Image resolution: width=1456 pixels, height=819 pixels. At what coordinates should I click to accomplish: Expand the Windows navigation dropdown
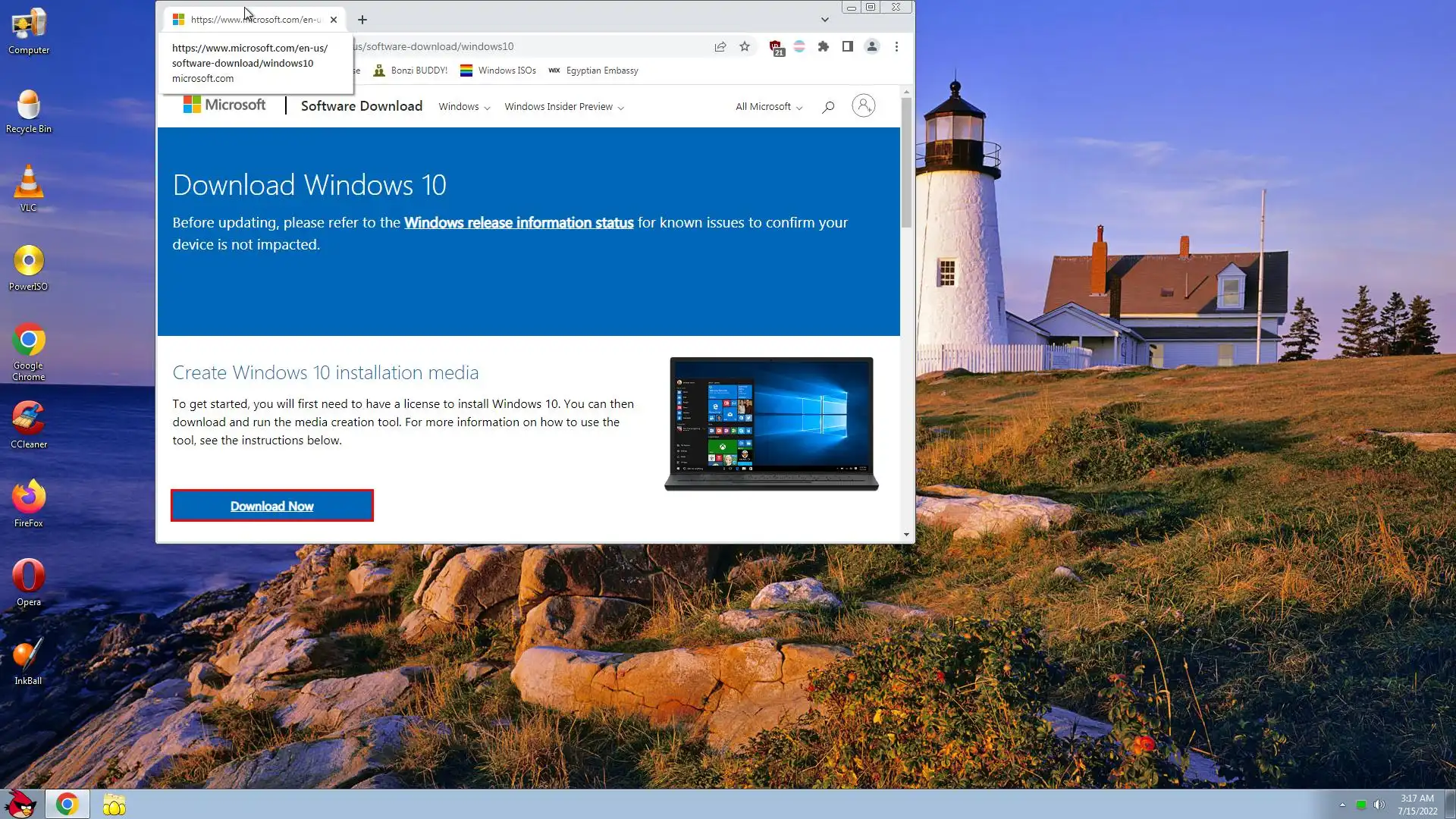[x=464, y=107]
